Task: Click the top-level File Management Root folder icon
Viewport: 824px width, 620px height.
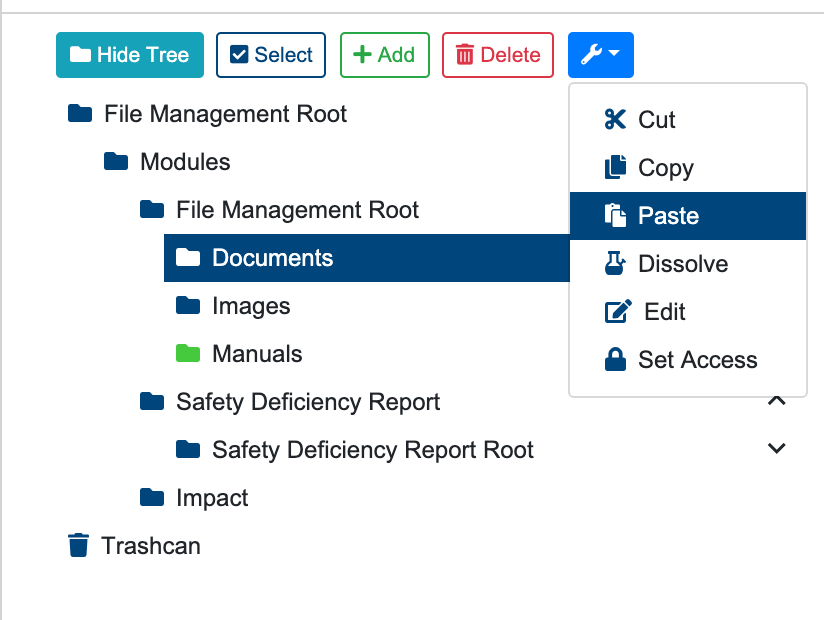Action: tap(80, 113)
